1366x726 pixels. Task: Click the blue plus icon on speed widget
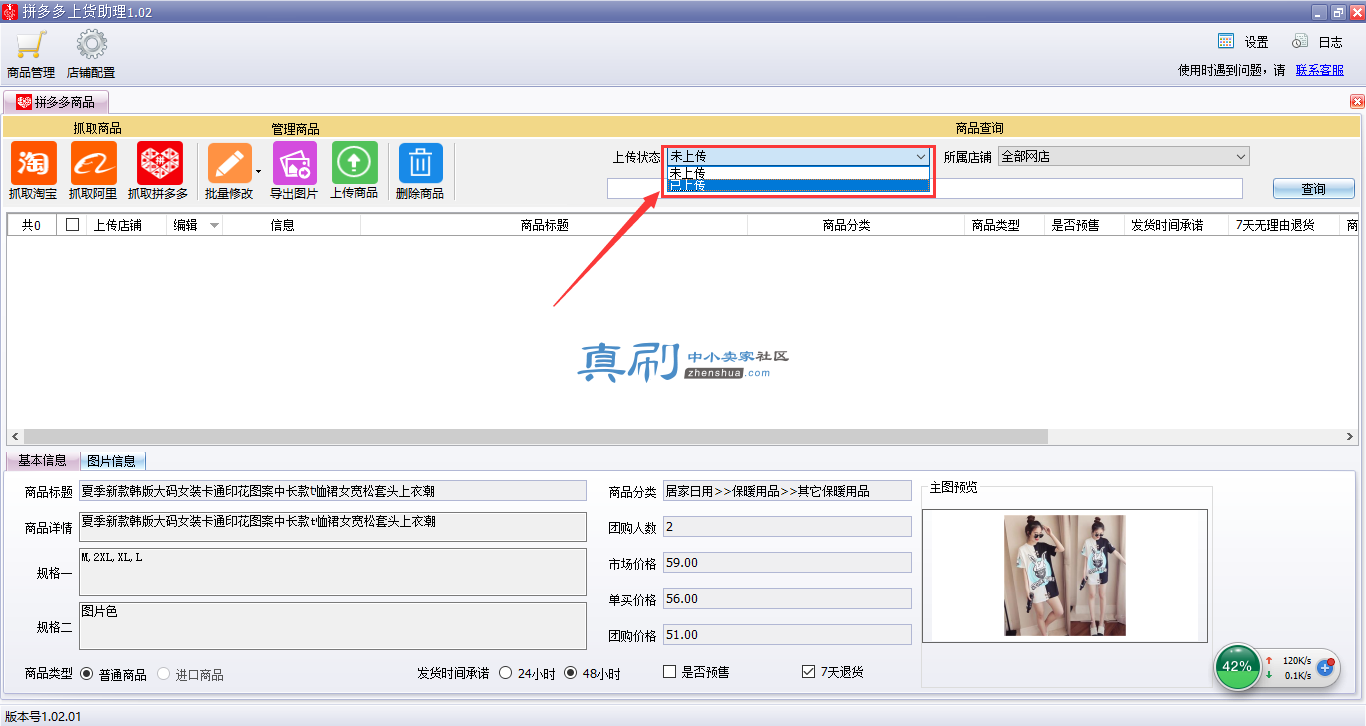click(1326, 667)
